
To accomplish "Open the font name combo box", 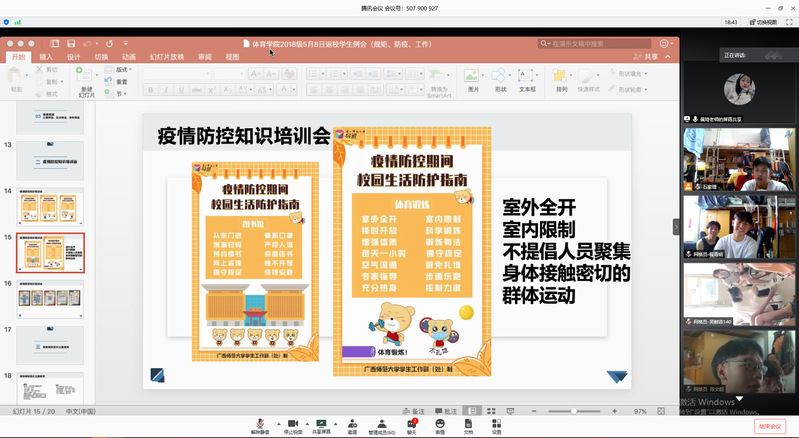I will click(x=177, y=74).
